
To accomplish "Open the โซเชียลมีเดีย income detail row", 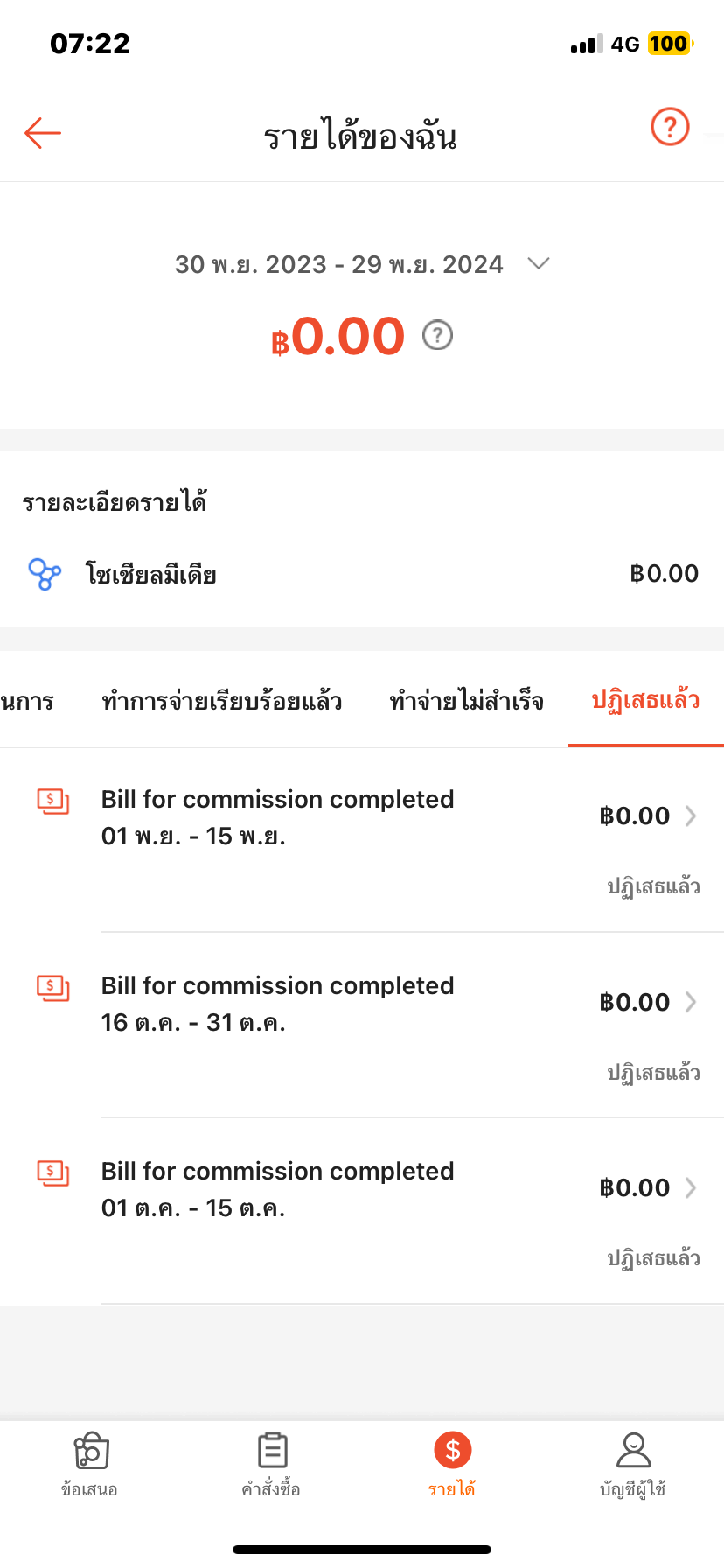I will click(362, 574).
